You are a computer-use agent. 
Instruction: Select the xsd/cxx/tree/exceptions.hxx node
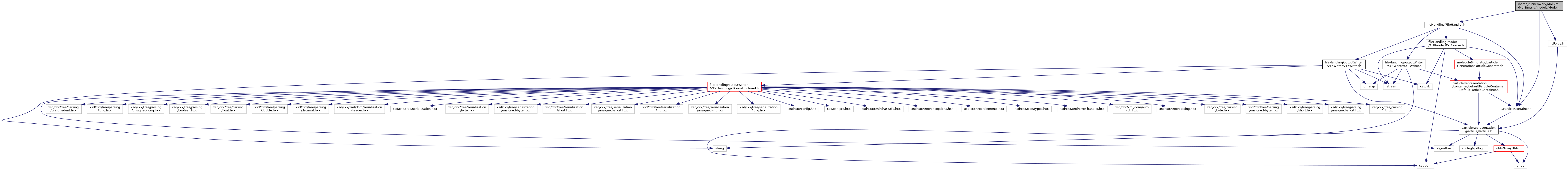coord(932,108)
